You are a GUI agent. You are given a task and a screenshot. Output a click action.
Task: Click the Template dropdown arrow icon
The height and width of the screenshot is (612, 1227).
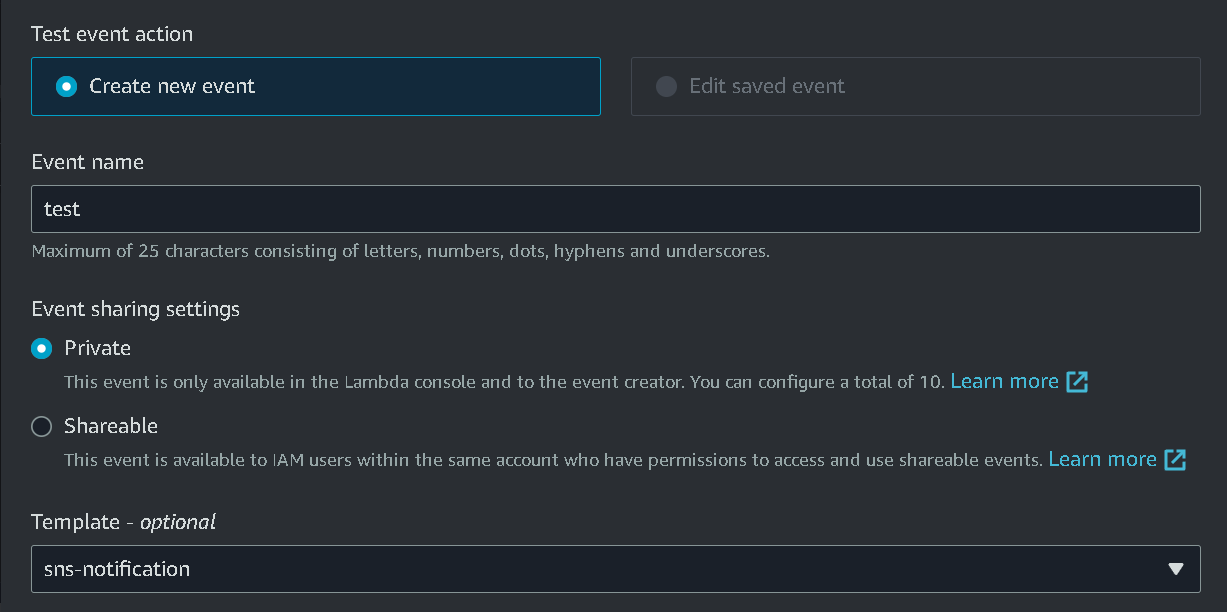(1176, 569)
